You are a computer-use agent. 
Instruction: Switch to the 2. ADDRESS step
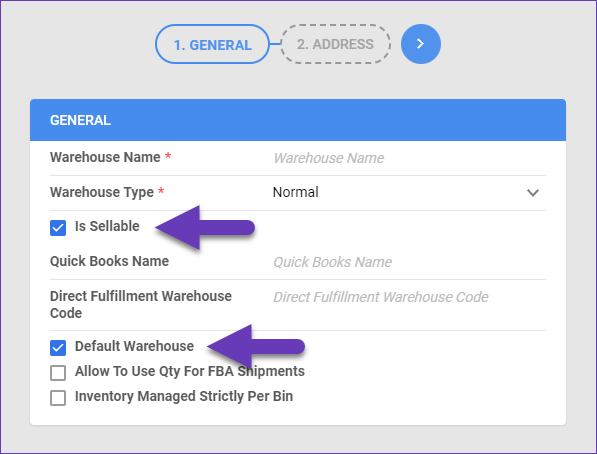(335, 44)
